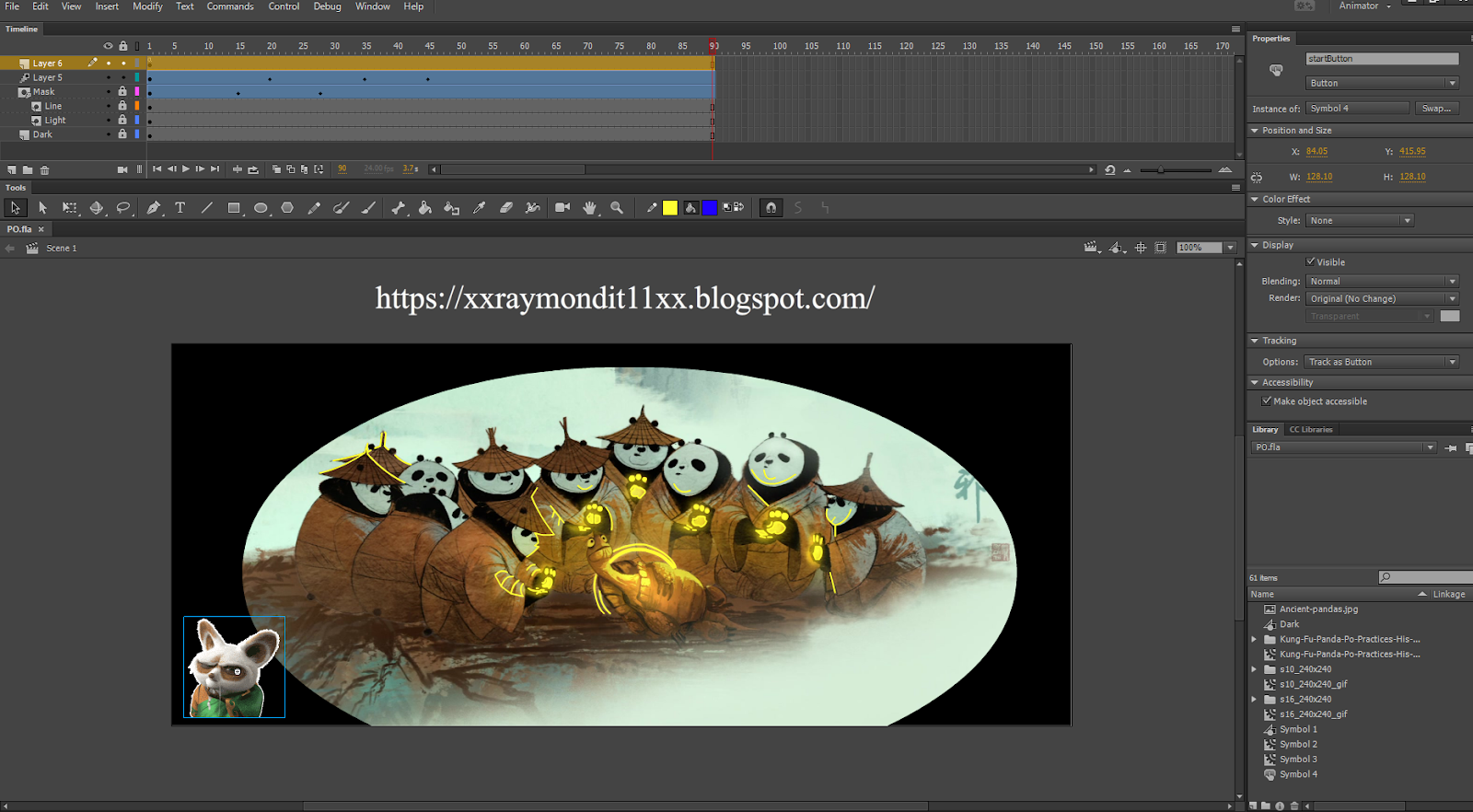Expand the s10_240x240 library folder
1473x812 pixels.
(x=1254, y=669)
